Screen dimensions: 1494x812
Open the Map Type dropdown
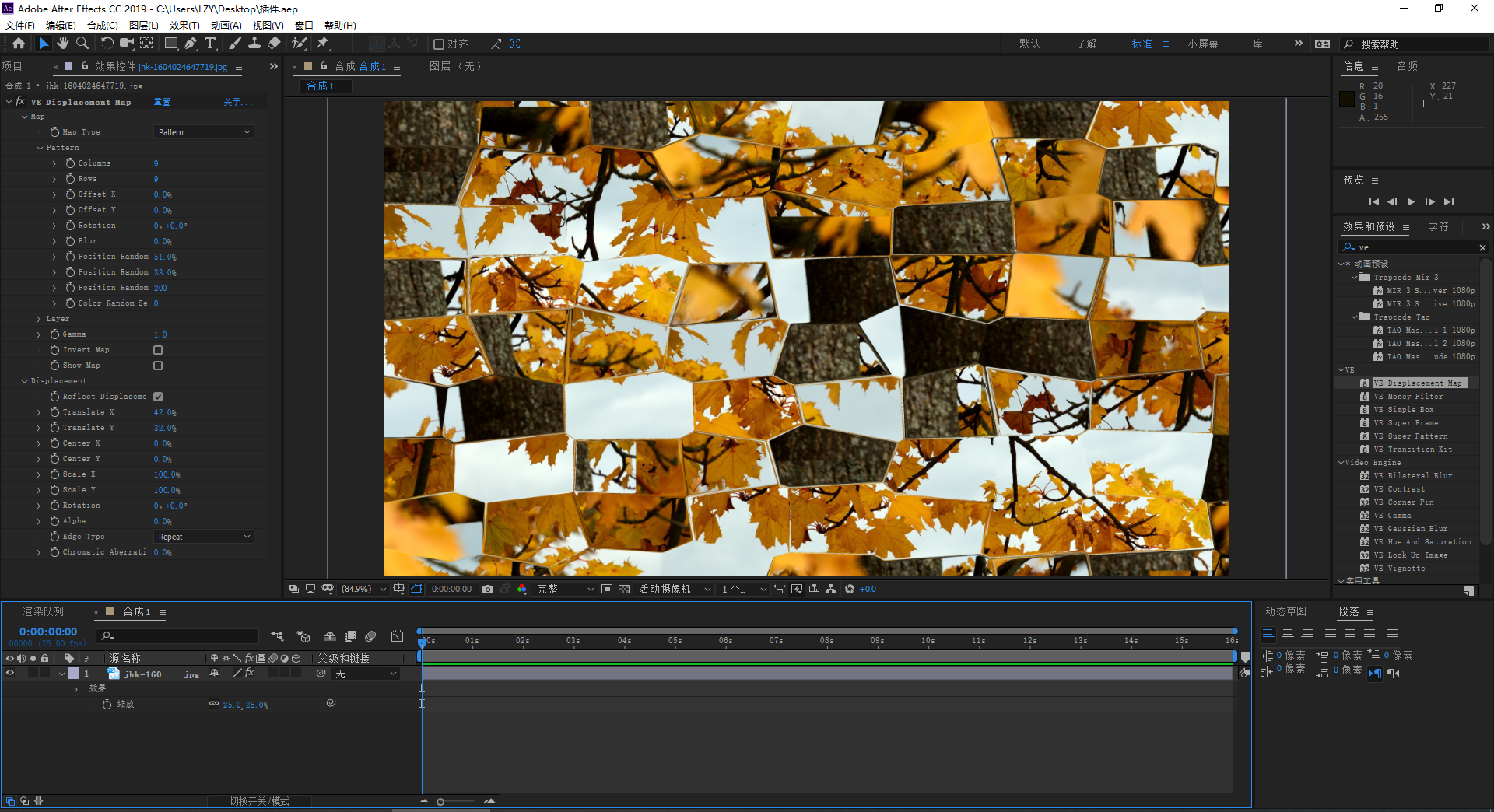tap(204, 132)
